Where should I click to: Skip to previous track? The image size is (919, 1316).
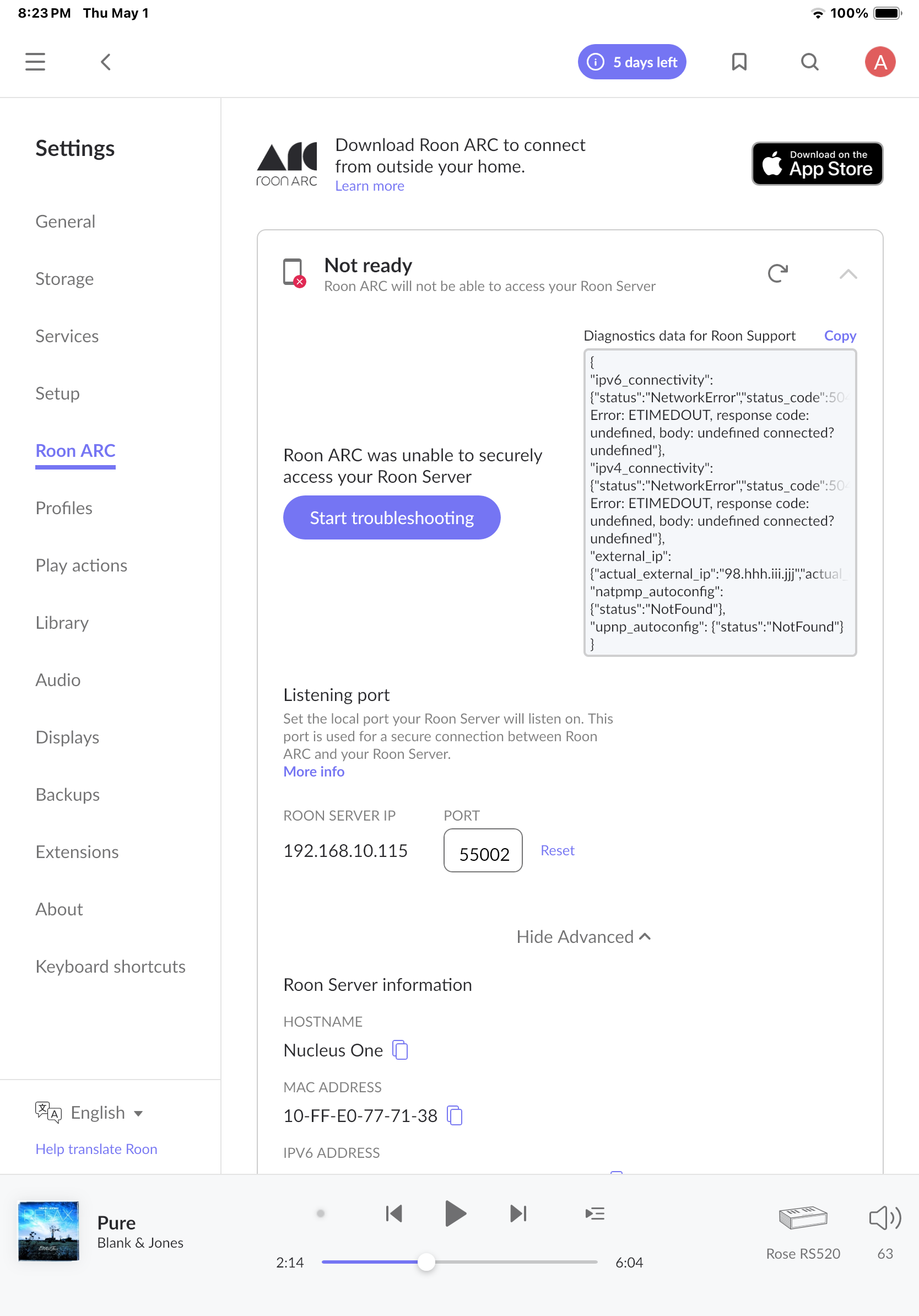pyautogui.click(x=393, y=1213)
